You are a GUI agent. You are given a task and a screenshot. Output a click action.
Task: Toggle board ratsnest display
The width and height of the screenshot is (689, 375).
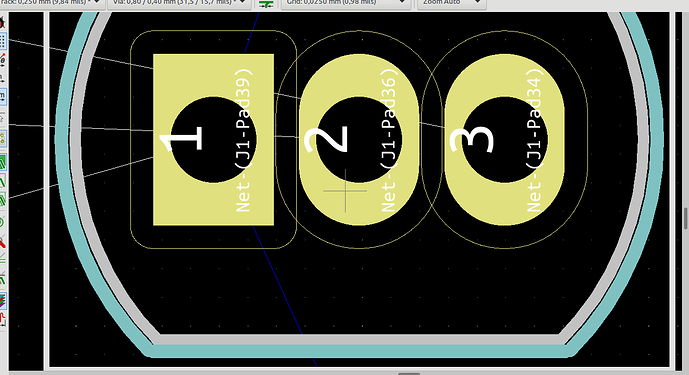point(2,140)
